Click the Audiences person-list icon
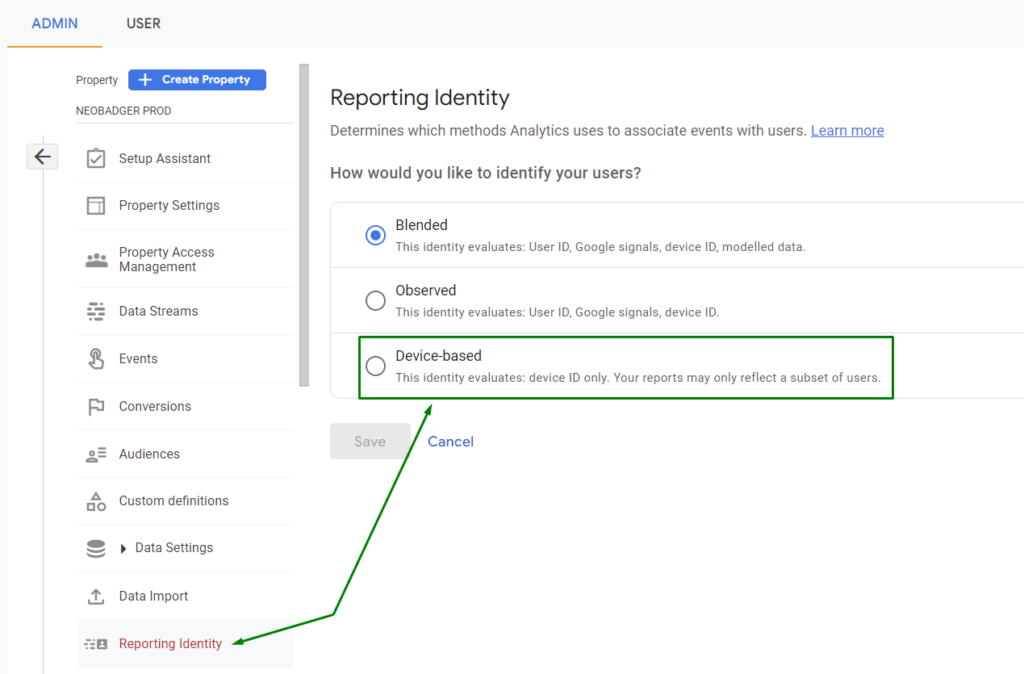Screen dimensions: 1024x674 [x=96, y=455]
